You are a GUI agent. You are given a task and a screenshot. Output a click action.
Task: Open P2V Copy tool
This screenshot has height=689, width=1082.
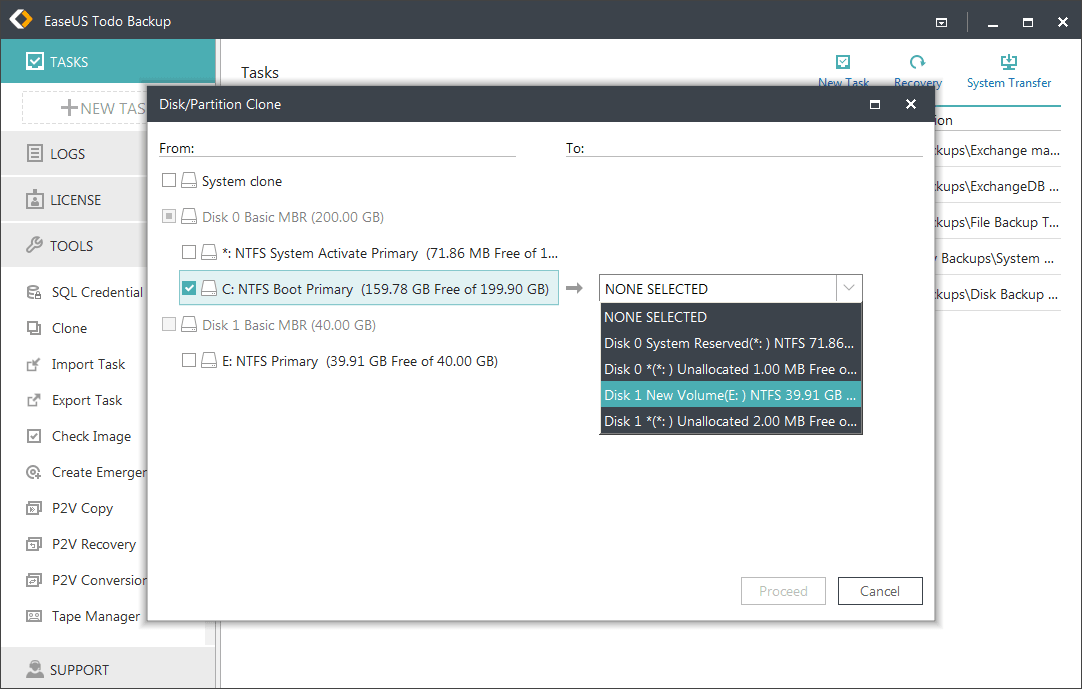click(80, 507)
